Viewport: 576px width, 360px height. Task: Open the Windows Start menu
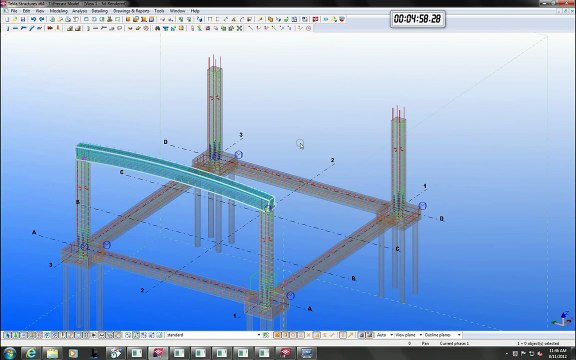point(10,353)
